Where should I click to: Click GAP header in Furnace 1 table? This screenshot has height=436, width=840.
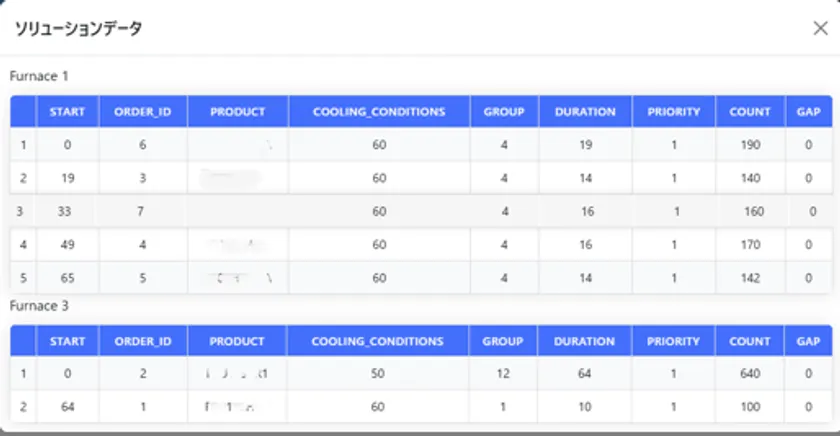(x=809, y=112)
